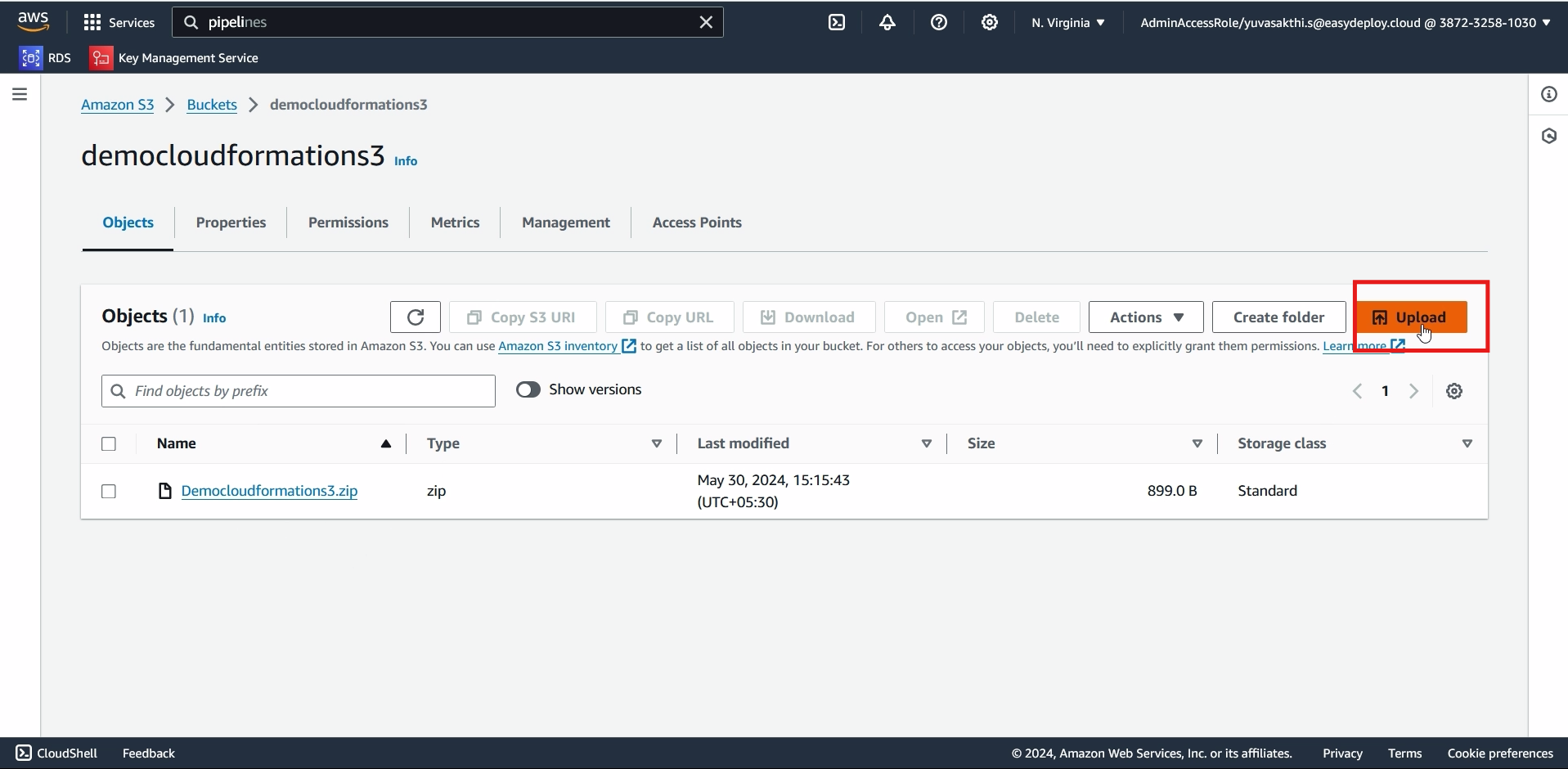The height and width of the screenshot is (769, 1568).
Task: Go to Buckets breadcrumb
Action: (212, 105)
